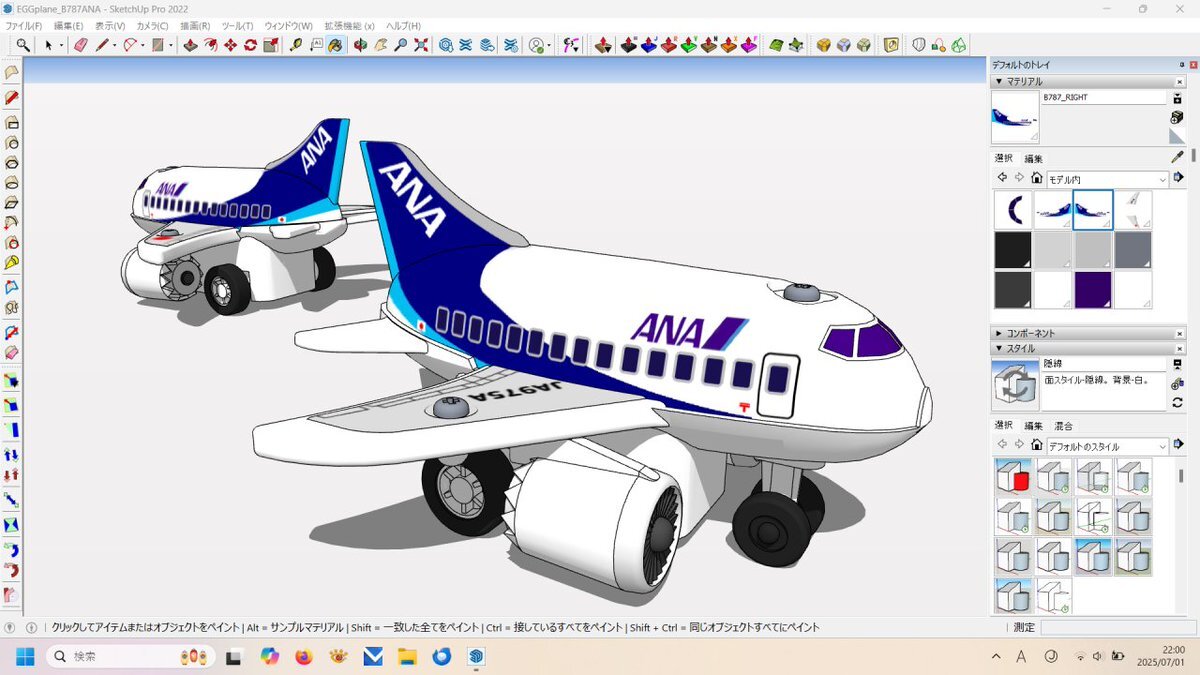
Task: Activate the Paint Bucket tool
Action: 336,45
